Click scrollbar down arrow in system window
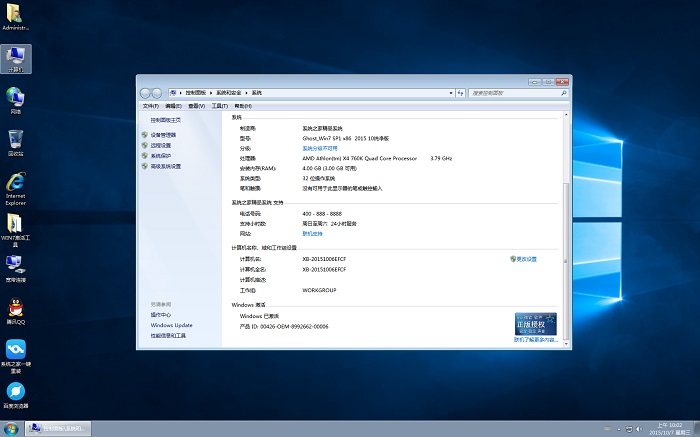 point(566,344)
